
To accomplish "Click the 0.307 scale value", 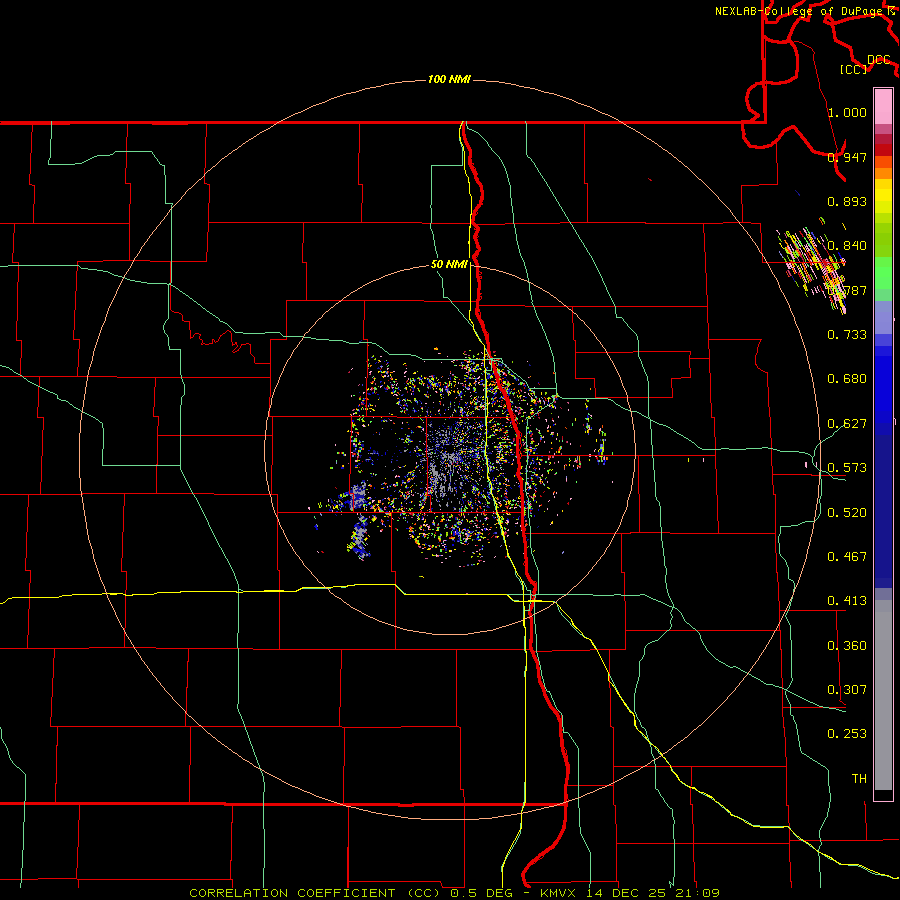I will 847,690.
